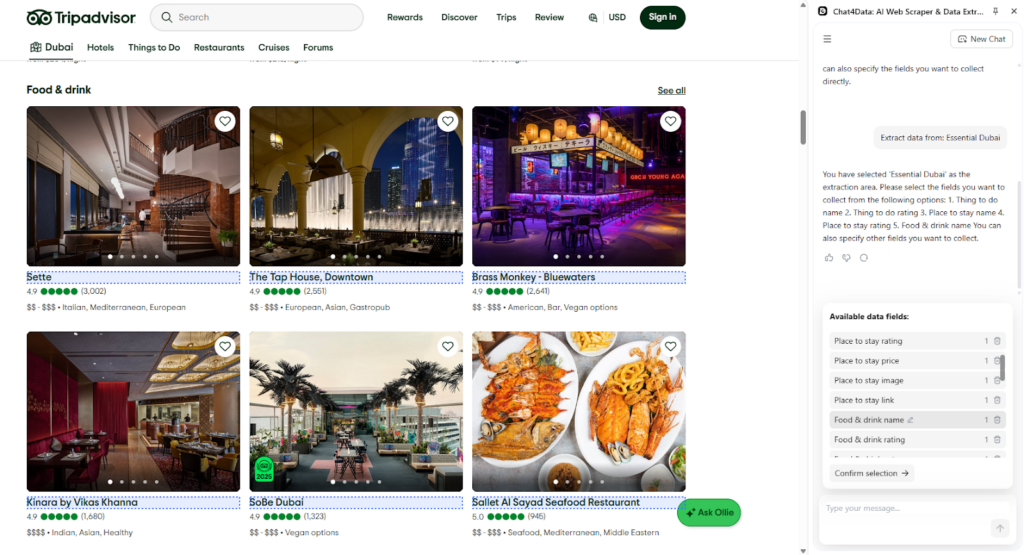Click the SoBe Dubai 2025 award badge
Screen dimensions: 1024x555
264,469
